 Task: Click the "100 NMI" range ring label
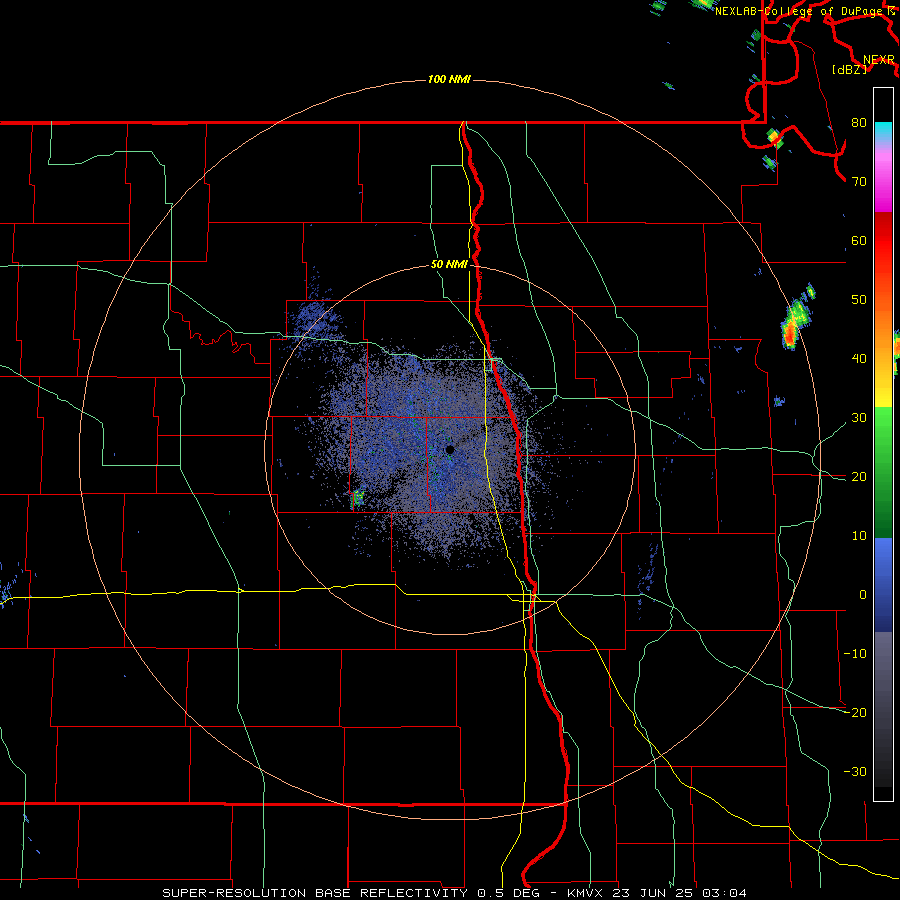449,79
